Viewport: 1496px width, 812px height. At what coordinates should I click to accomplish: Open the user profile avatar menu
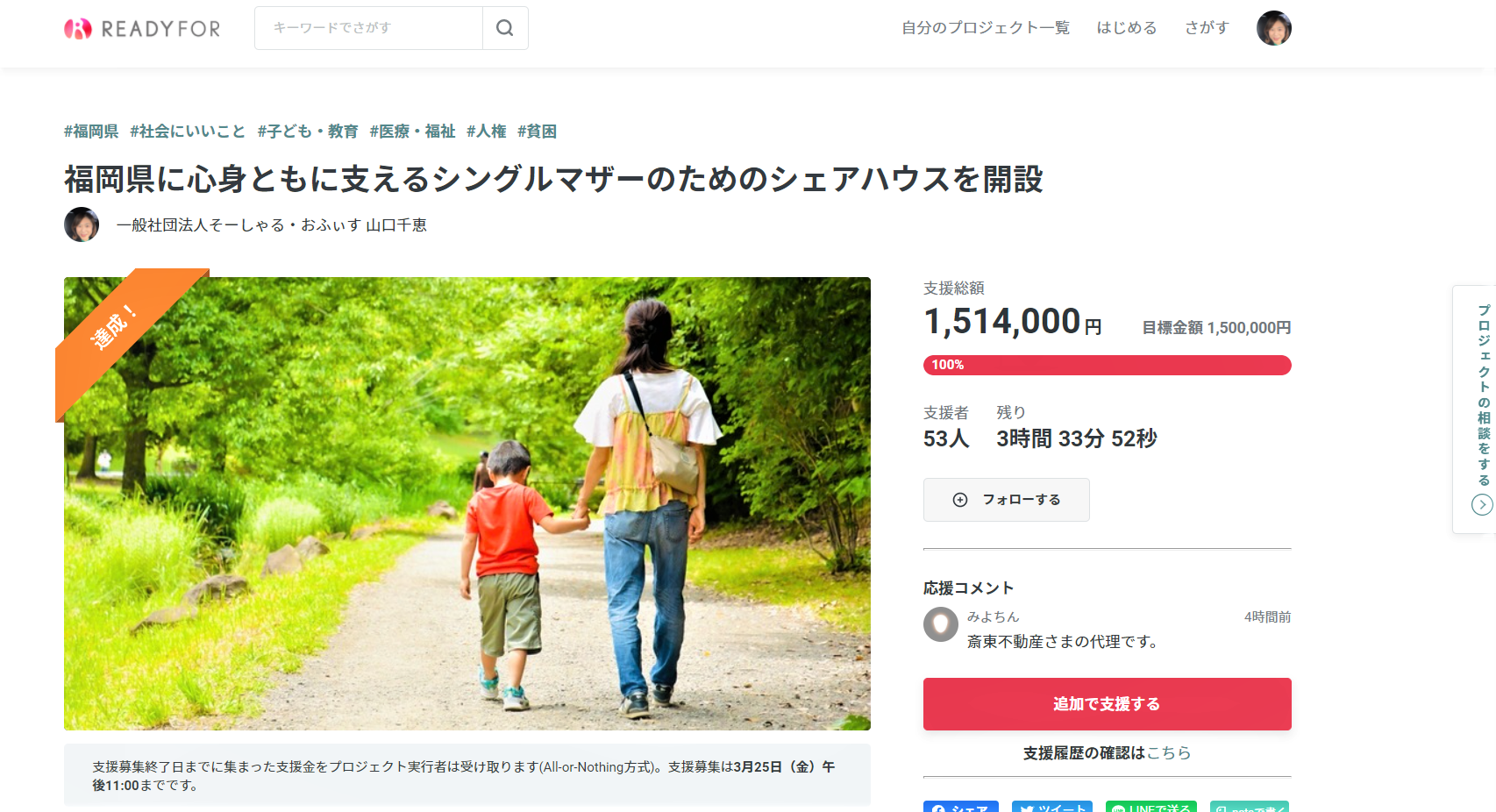(1273, 28)
